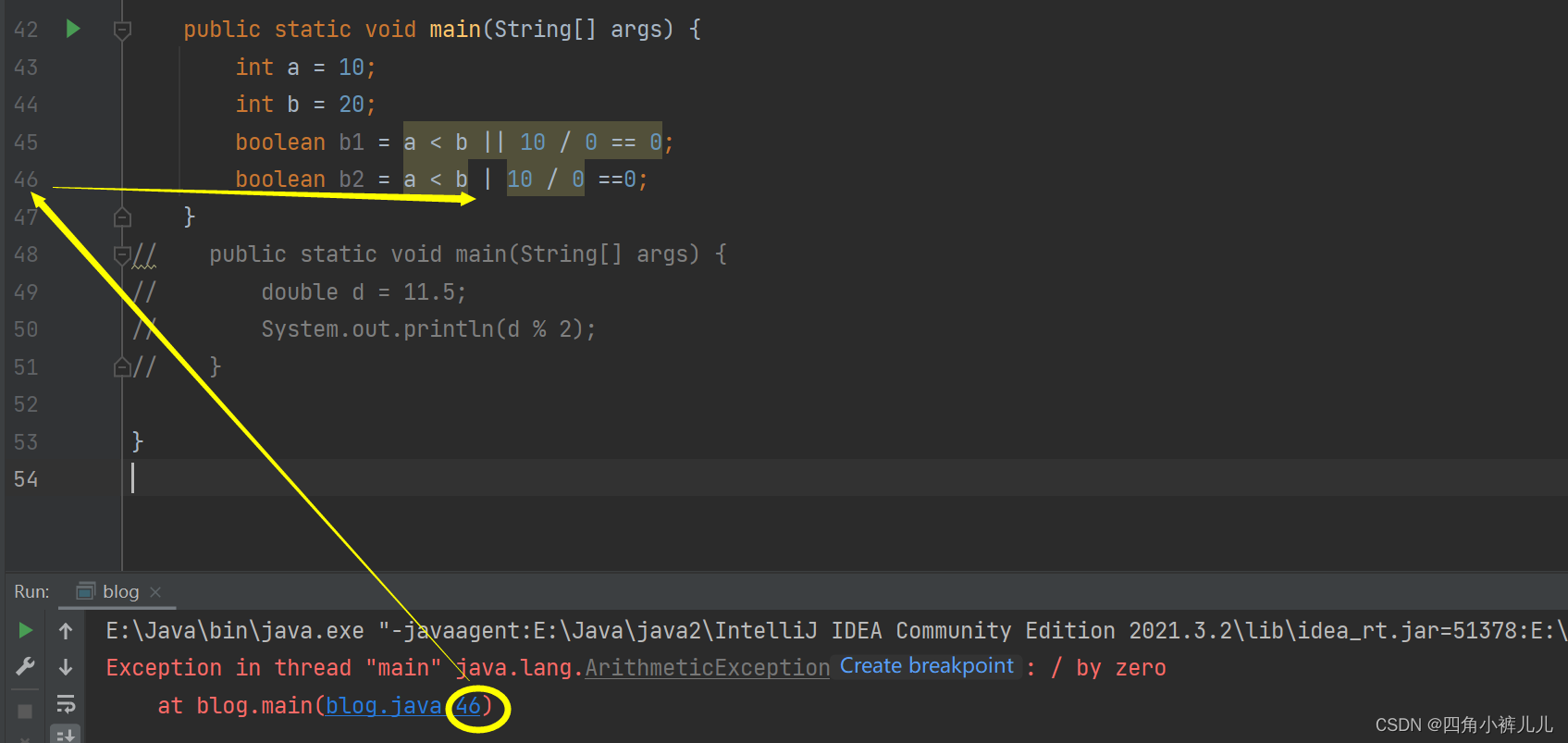Click variable b2 on line 46
Screen dimensions: 1568x743
click(x=352, y=180)
